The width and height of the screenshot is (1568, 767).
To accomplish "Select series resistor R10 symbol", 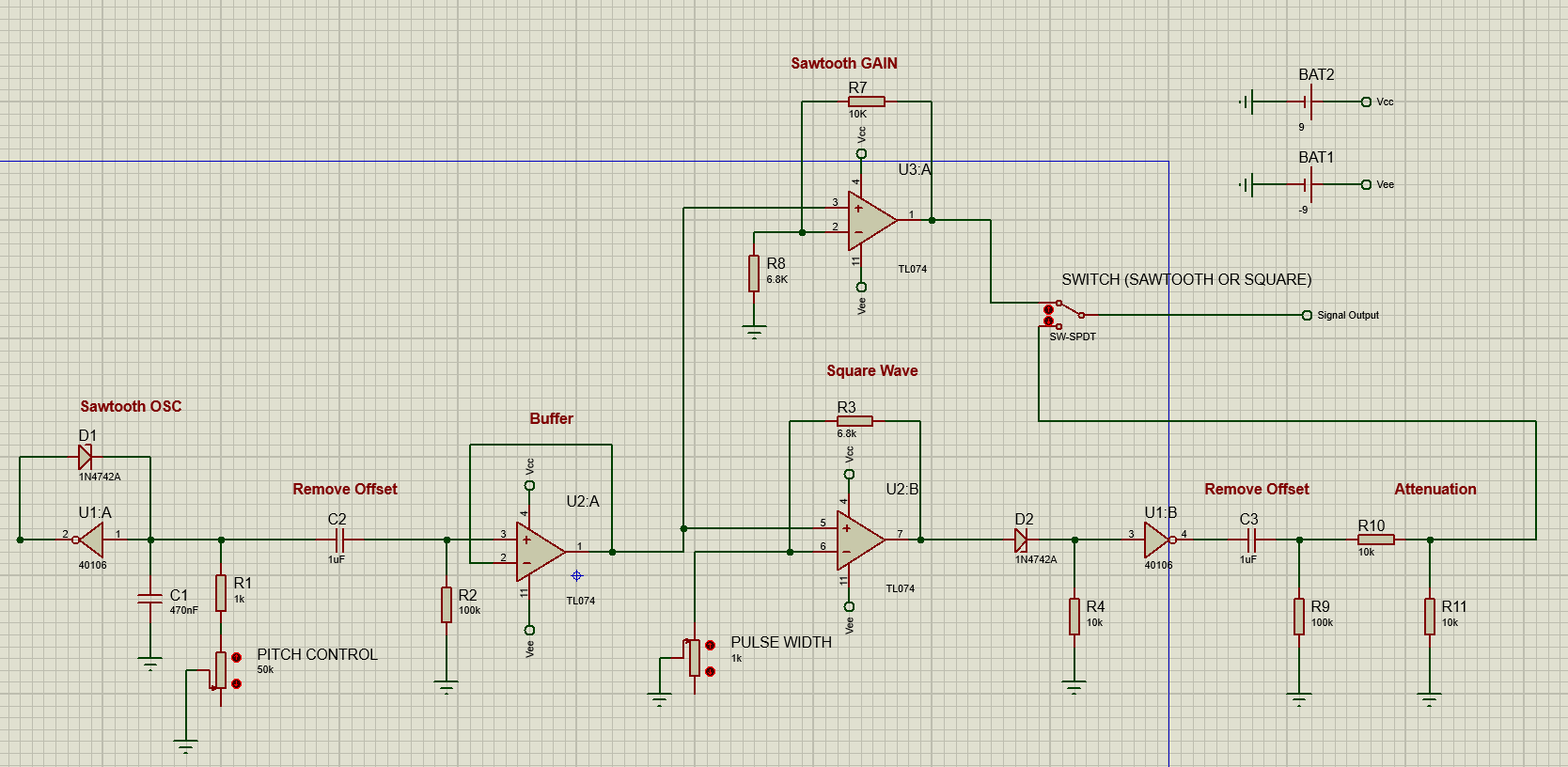I will (x=1376, y=540).
